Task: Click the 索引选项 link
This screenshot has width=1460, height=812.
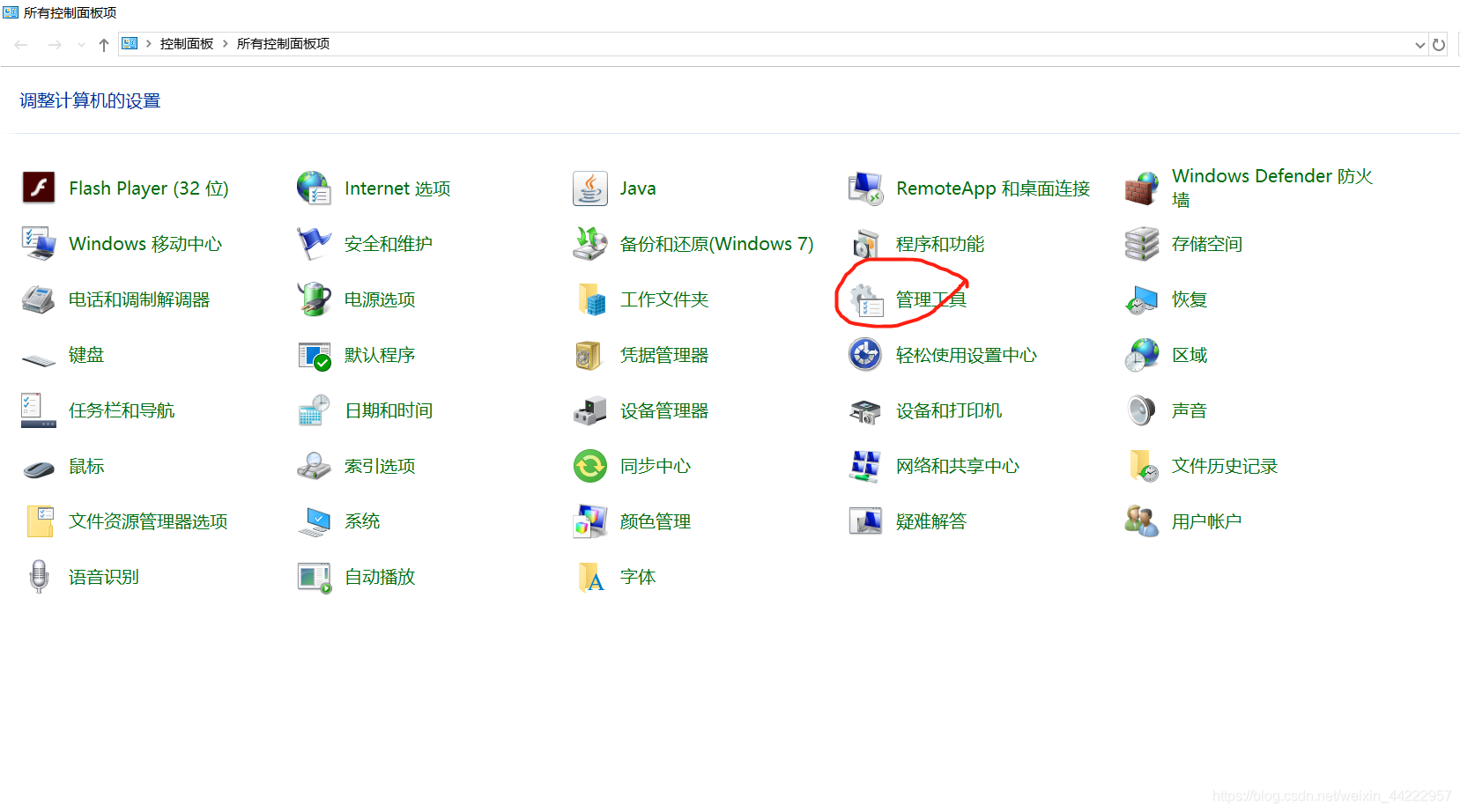Action: coord(380,466)
